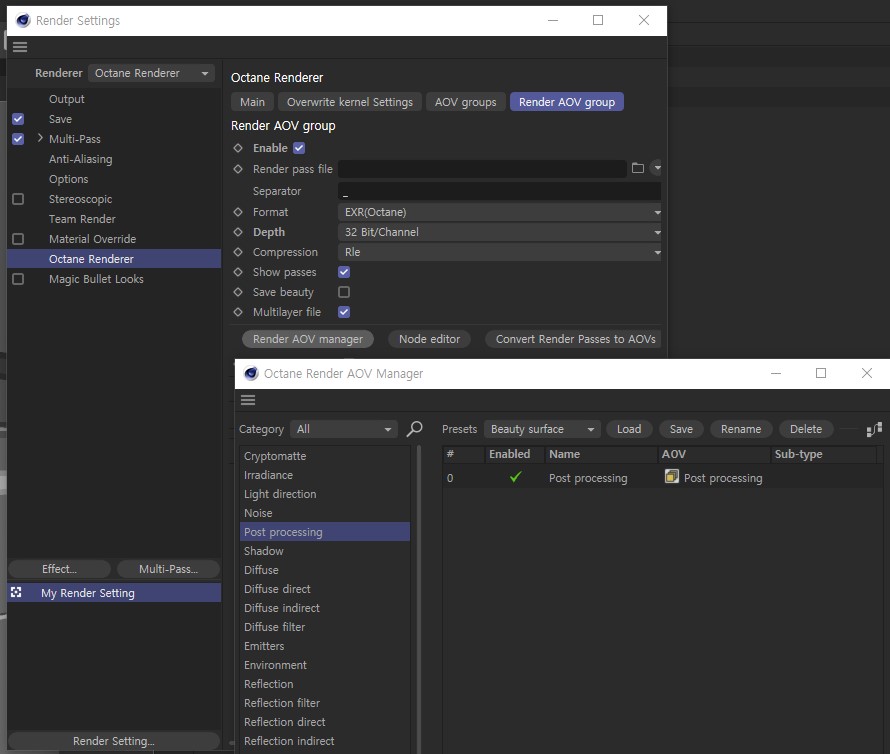Select Output in the settings list
Screen dimensions: 890x754
pyautogui.click(x=67, y=99)
